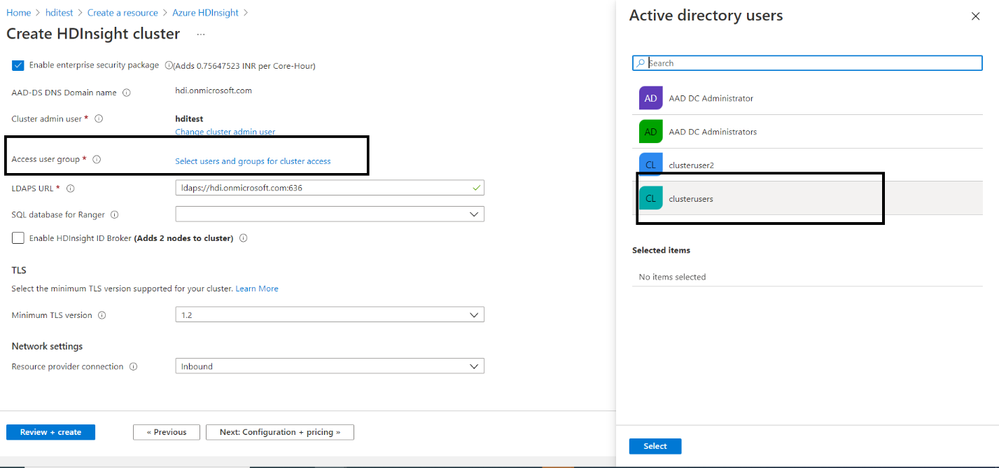
Task: Open Resource provider connection dropdown
Action: (x=329, y=366)
